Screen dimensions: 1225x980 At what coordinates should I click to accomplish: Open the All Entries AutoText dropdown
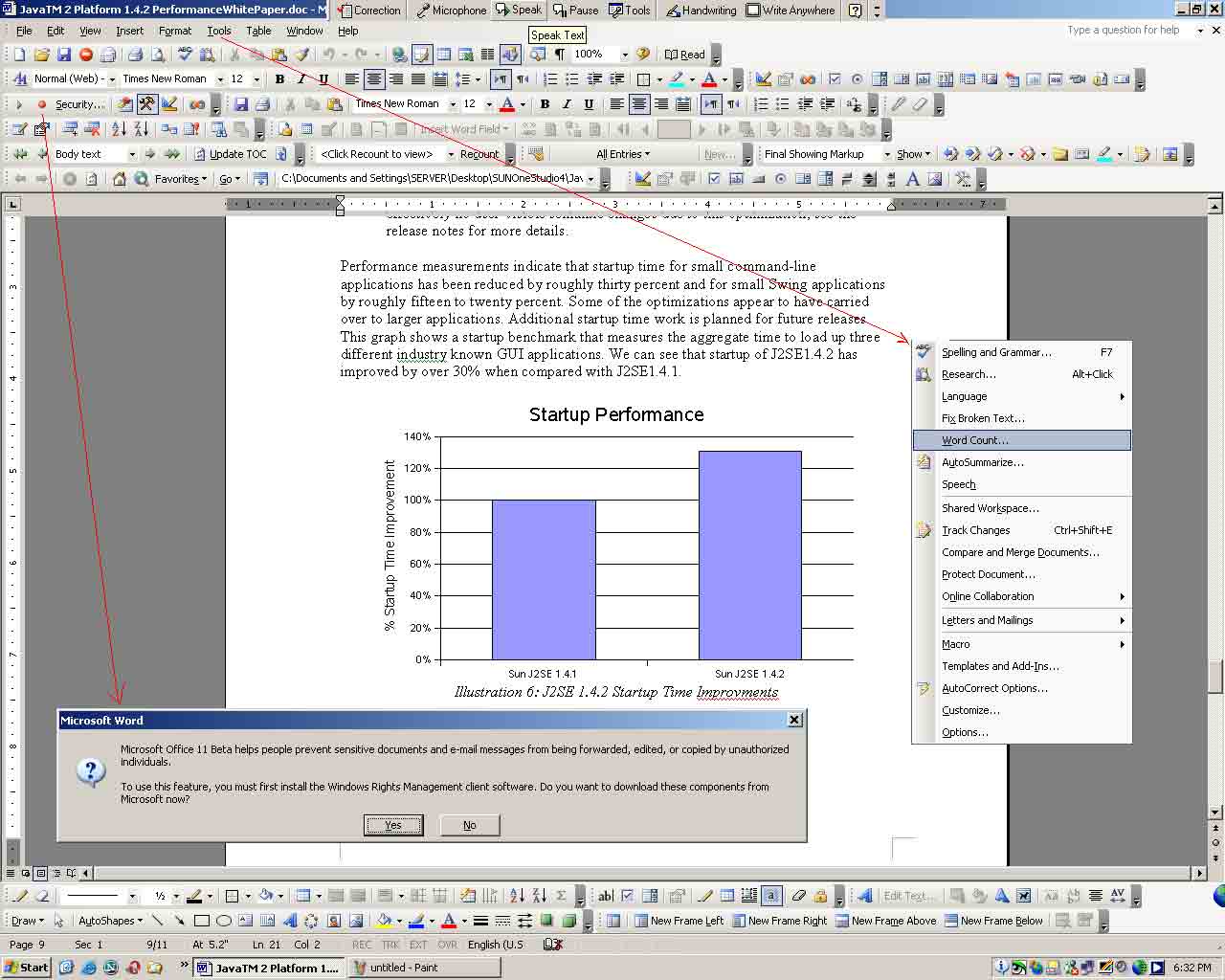point(623,153)
